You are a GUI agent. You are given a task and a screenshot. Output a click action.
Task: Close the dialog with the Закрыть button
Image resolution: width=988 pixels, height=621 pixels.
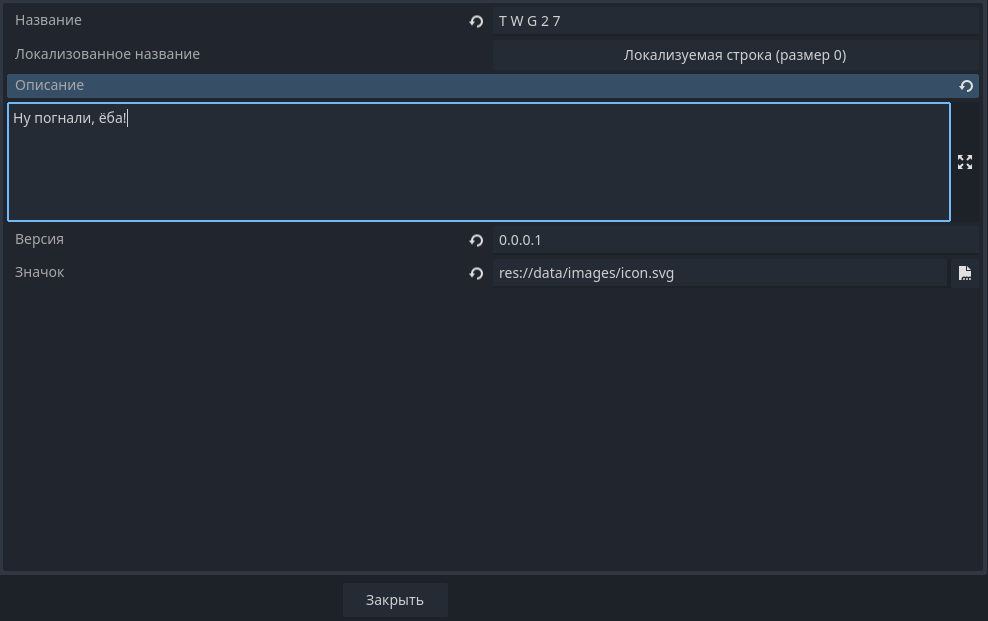[395, 600]
